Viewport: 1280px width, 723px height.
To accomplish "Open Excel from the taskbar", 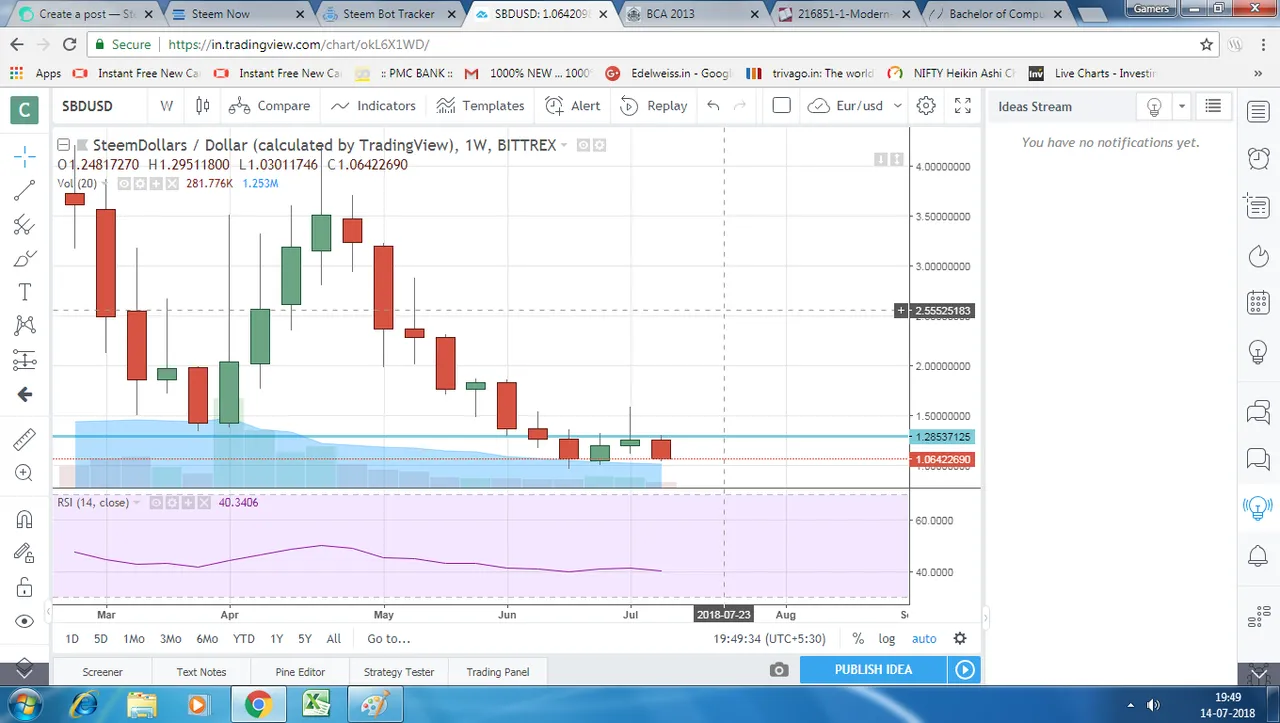I will (316, 704).
